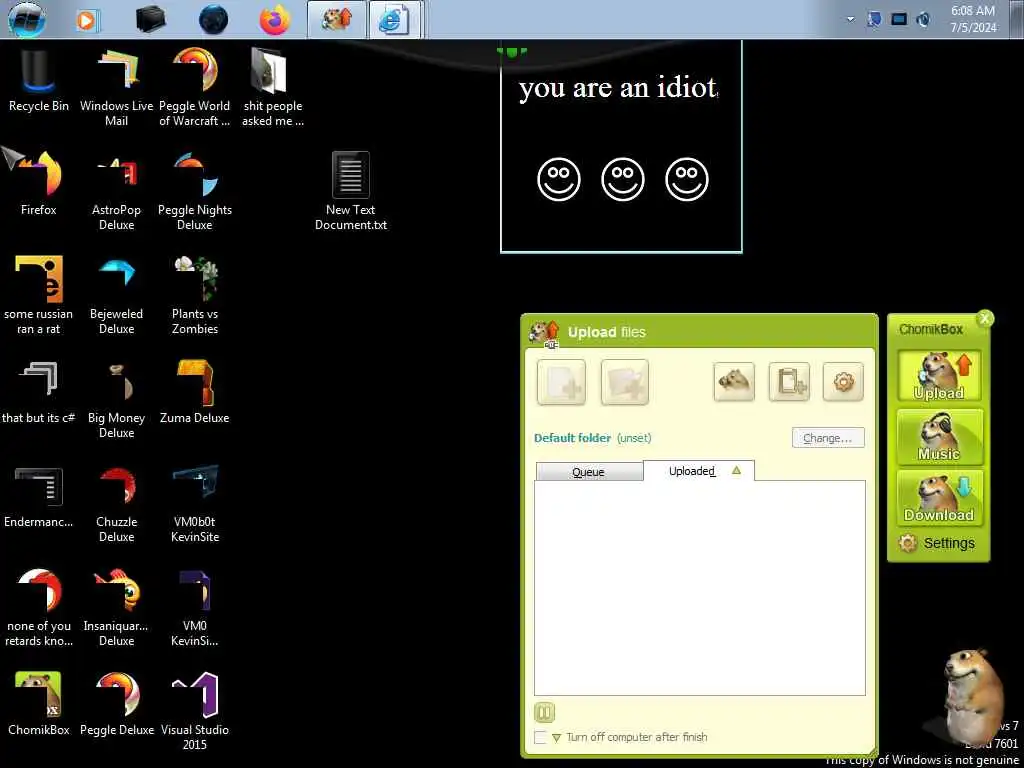This screenshot has height=768, width=1024.
Task: Switch to the Queue tab
Action: [588, 472]
